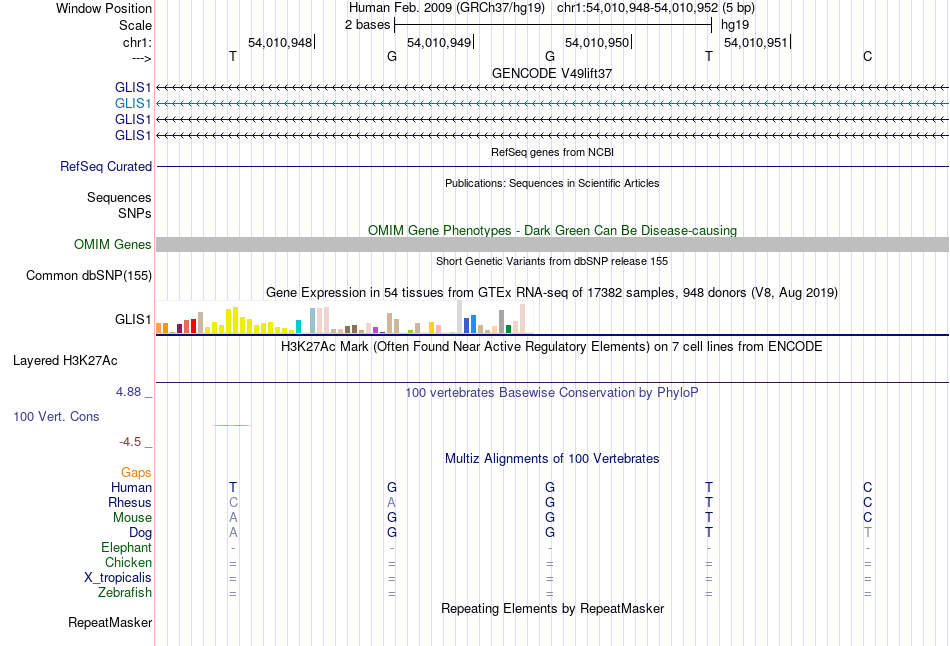
Task: Click the cyan bar in the GLIS1 expression chart
Action: [x=298, y=327]
